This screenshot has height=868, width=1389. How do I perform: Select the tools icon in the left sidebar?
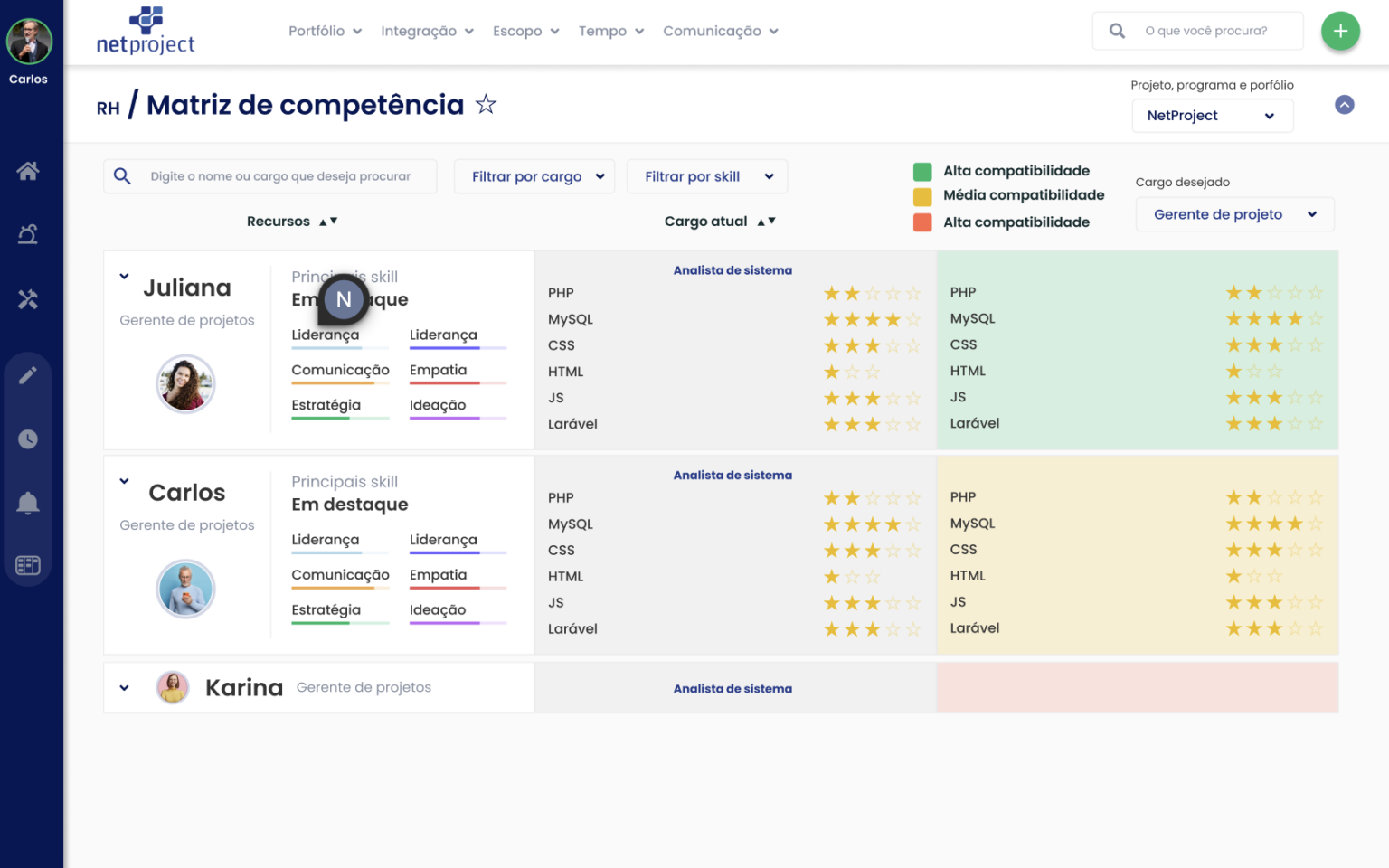click(x=28, y=299)
